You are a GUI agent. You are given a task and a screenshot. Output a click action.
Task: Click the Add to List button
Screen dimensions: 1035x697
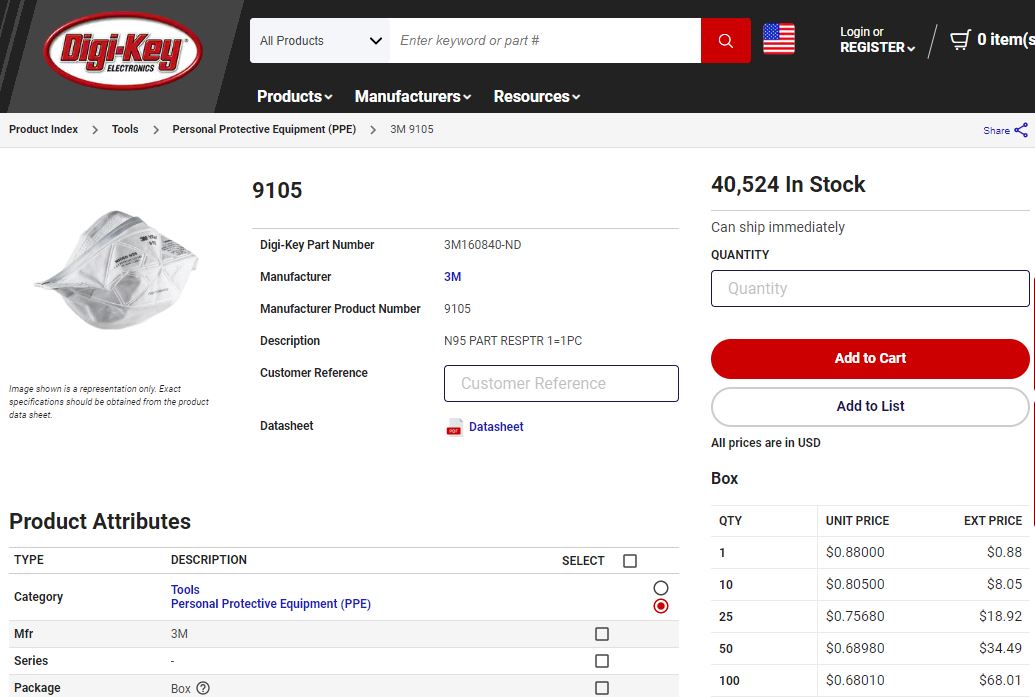click(x=870, y=407)
